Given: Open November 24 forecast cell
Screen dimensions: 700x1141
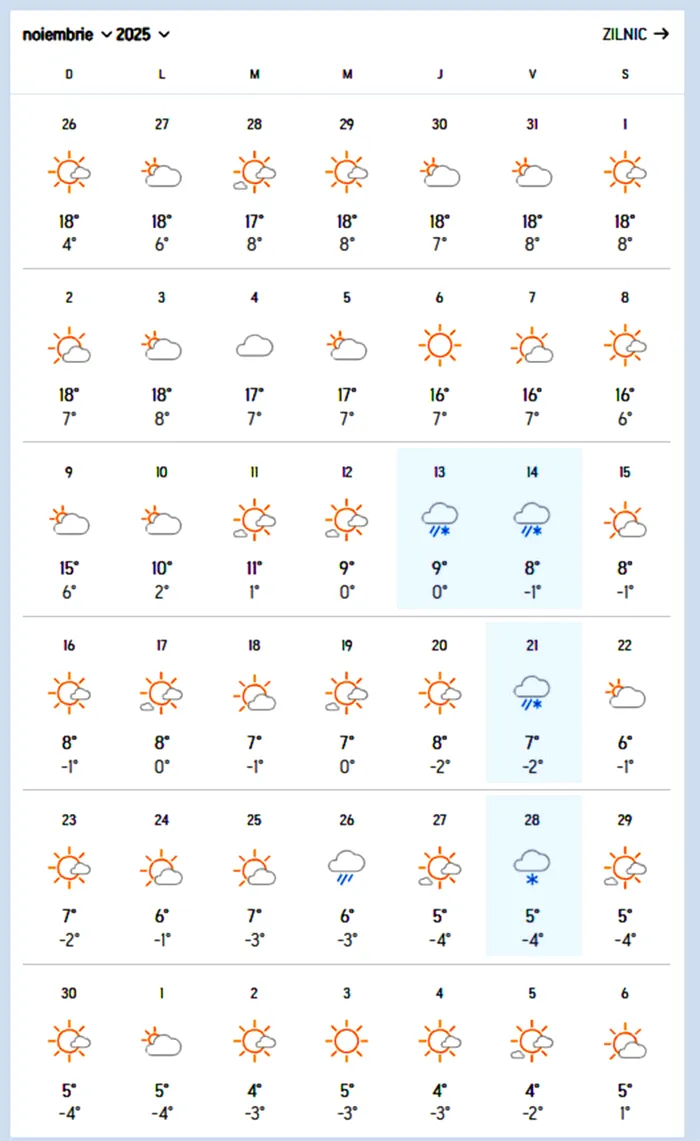Looking at the screenshot, I should click(x=161, y=875).
